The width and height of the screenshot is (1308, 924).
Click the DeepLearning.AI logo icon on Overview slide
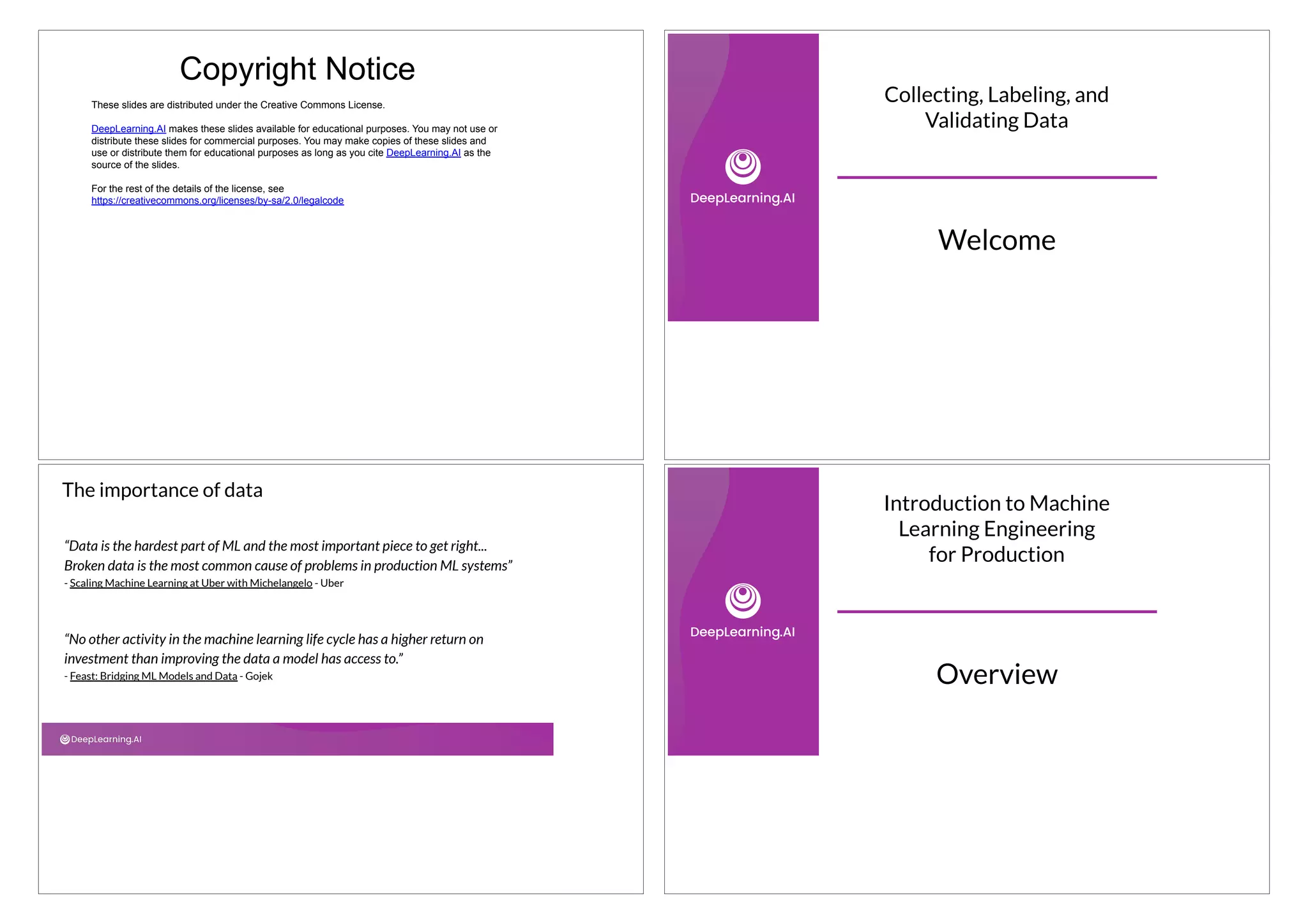pos(743,601)
